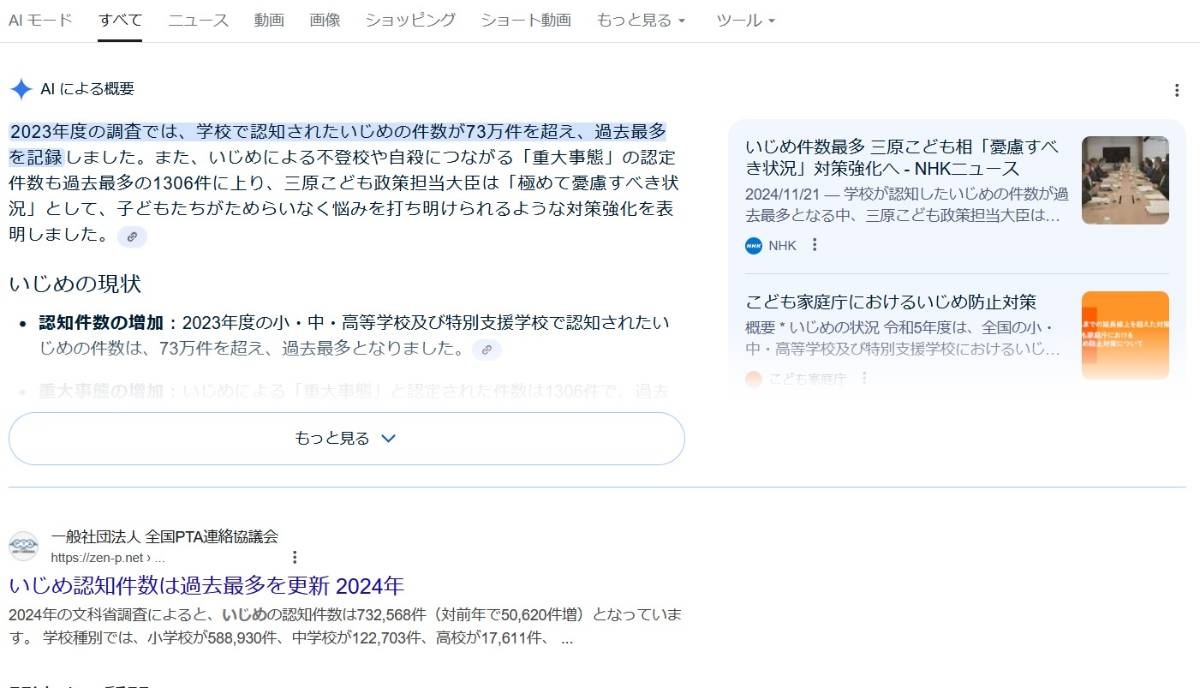This screenshot has height=688, width=1200.
Task: Open the ツール dropdown
Action: [745, 20]
